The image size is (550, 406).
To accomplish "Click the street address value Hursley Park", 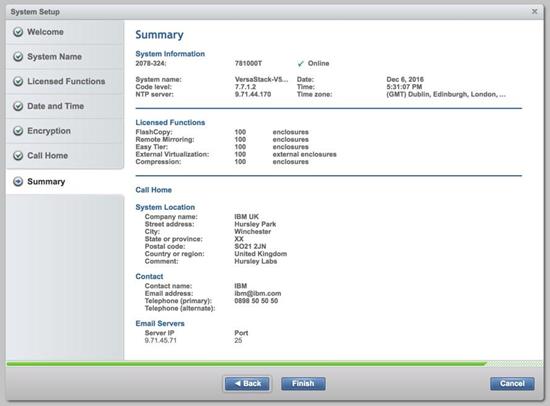I will point(255,224).
